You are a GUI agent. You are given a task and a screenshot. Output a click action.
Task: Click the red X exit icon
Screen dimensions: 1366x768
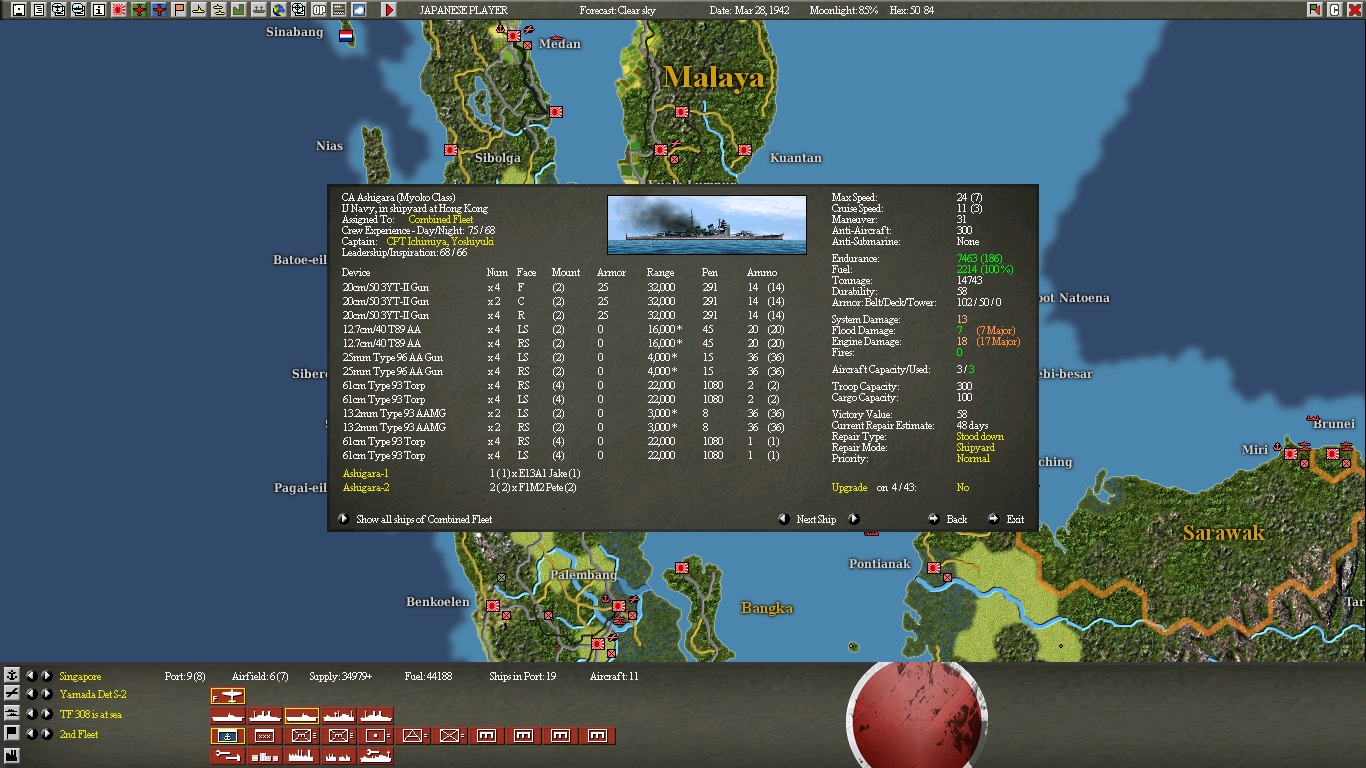coord(1355,10)
